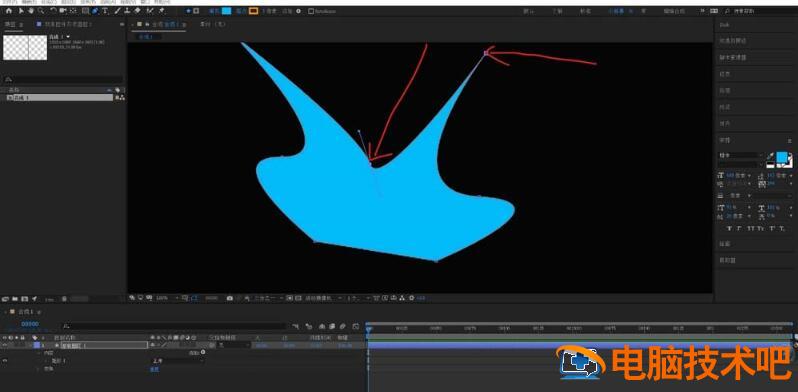Select the composition item in Project list

point(60,97)
